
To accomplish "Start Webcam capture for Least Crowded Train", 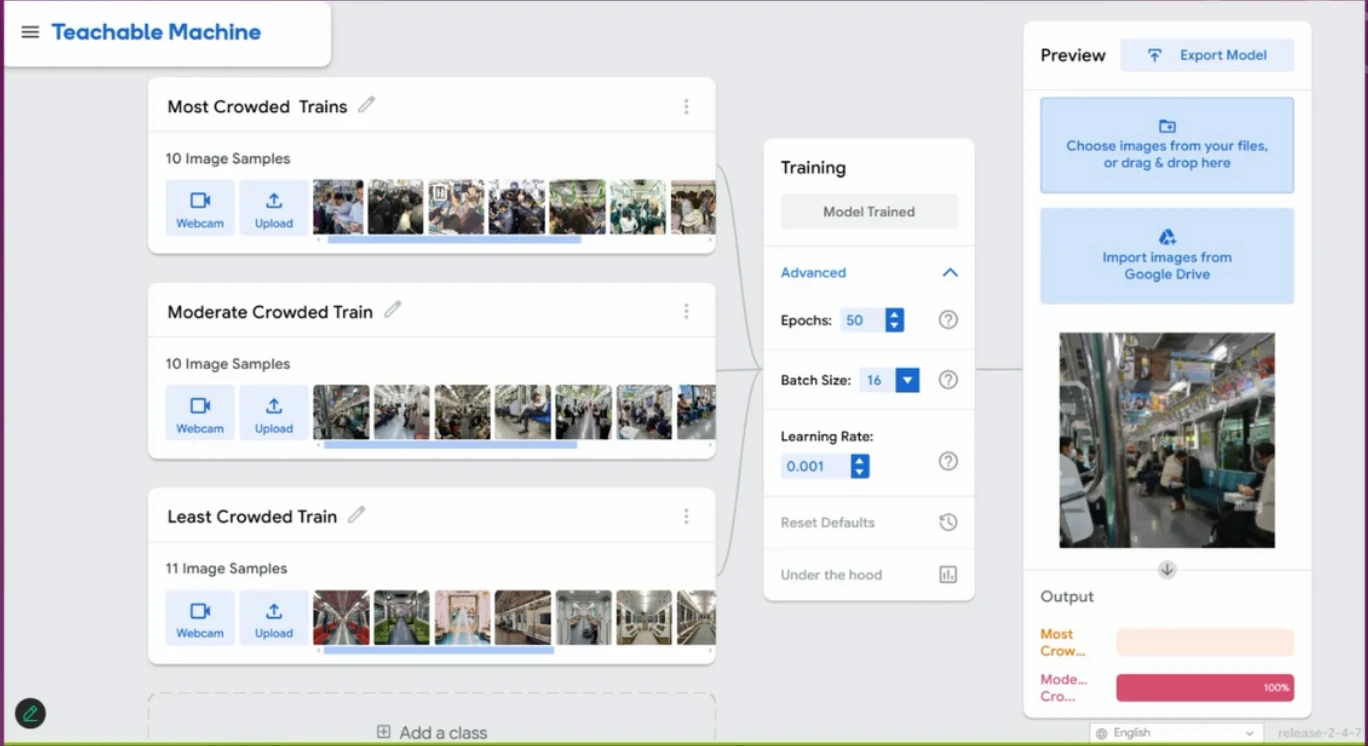I will pyautogui.click(x=200, y=618).
